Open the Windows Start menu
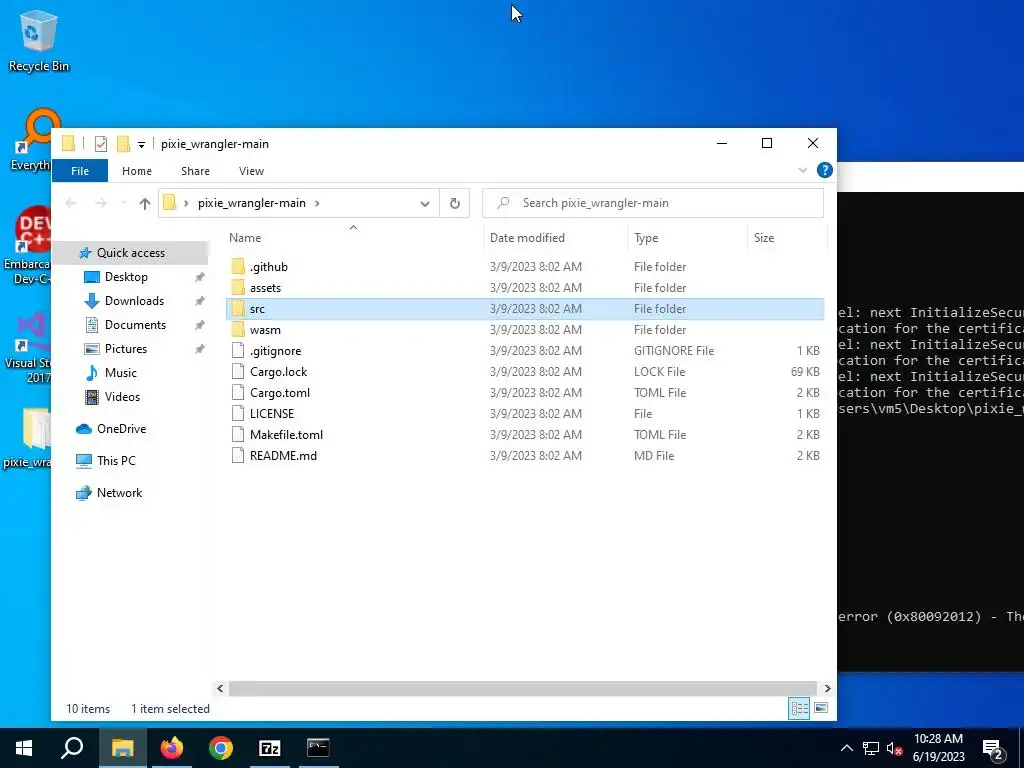Screen dimensions: 1024x768 pyautogui.click(x=24, y=748)
